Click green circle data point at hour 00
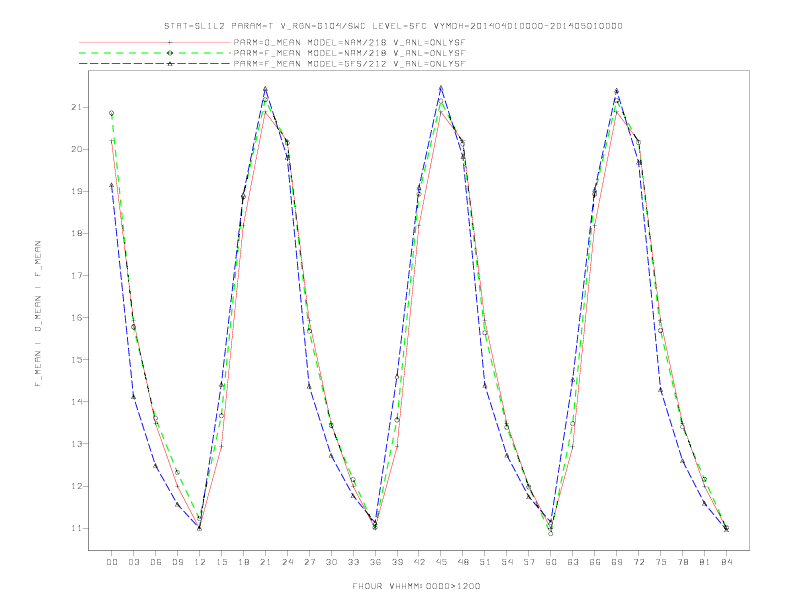Image resolution: width=792 pixels, height=612 pixels. (112, 113)
